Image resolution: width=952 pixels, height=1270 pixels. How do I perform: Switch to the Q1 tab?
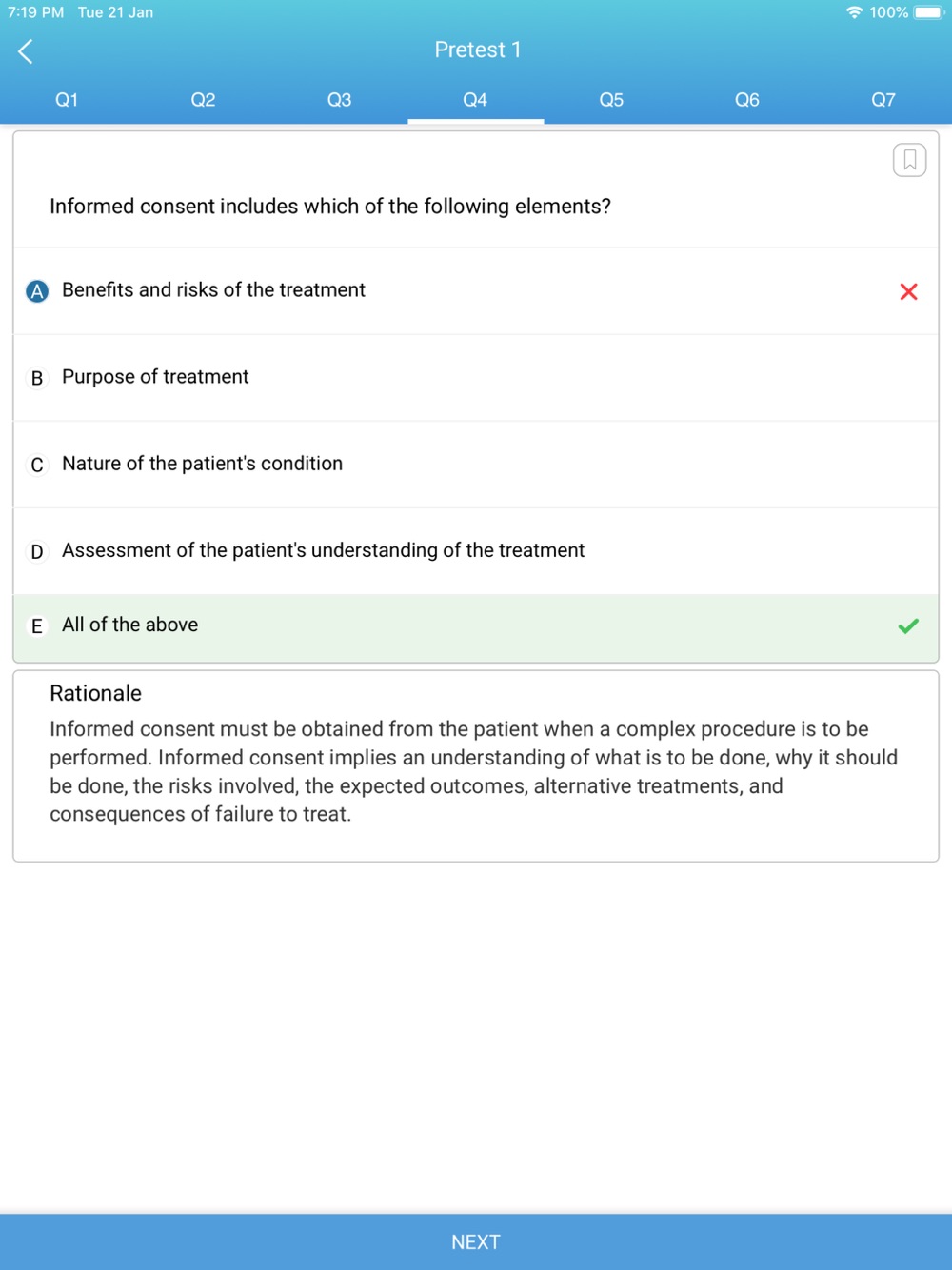click(67, 100)
